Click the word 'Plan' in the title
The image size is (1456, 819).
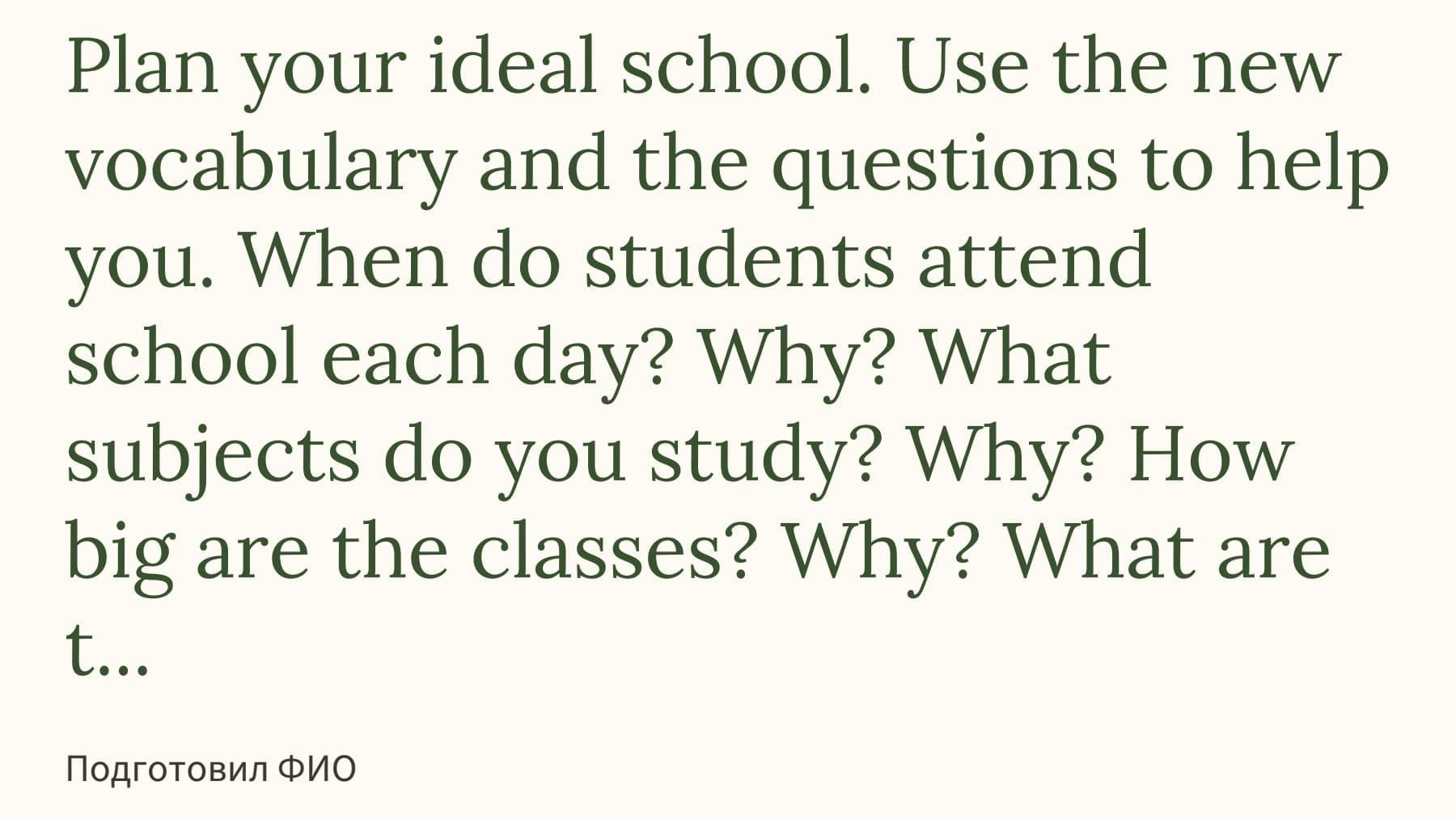pyautogui.click(x=142, y=65)
